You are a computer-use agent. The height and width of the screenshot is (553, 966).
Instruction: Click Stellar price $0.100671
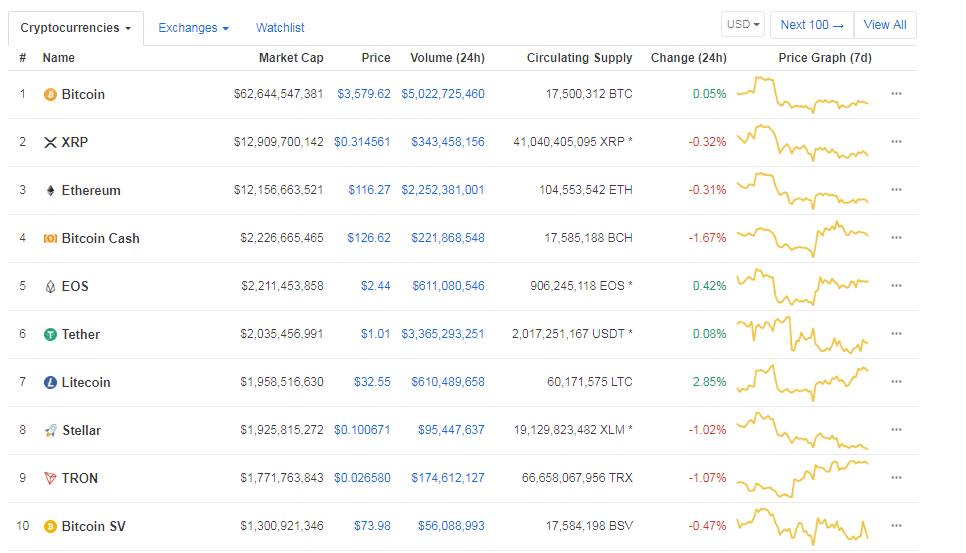[x=362, y=430]
